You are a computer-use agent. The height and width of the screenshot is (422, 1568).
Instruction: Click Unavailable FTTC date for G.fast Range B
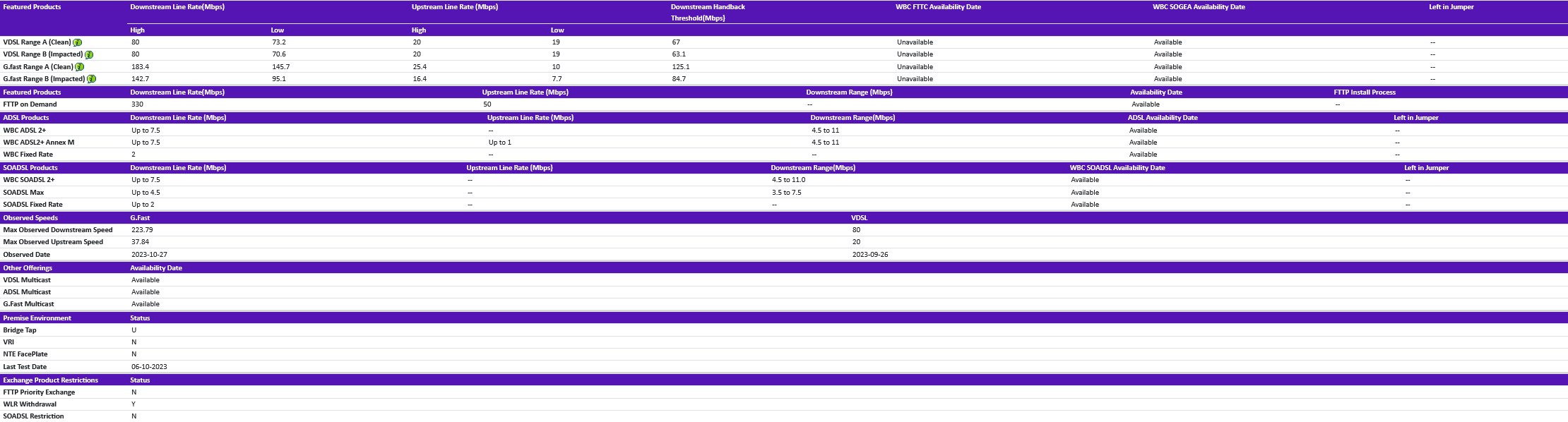coord(915,79)
